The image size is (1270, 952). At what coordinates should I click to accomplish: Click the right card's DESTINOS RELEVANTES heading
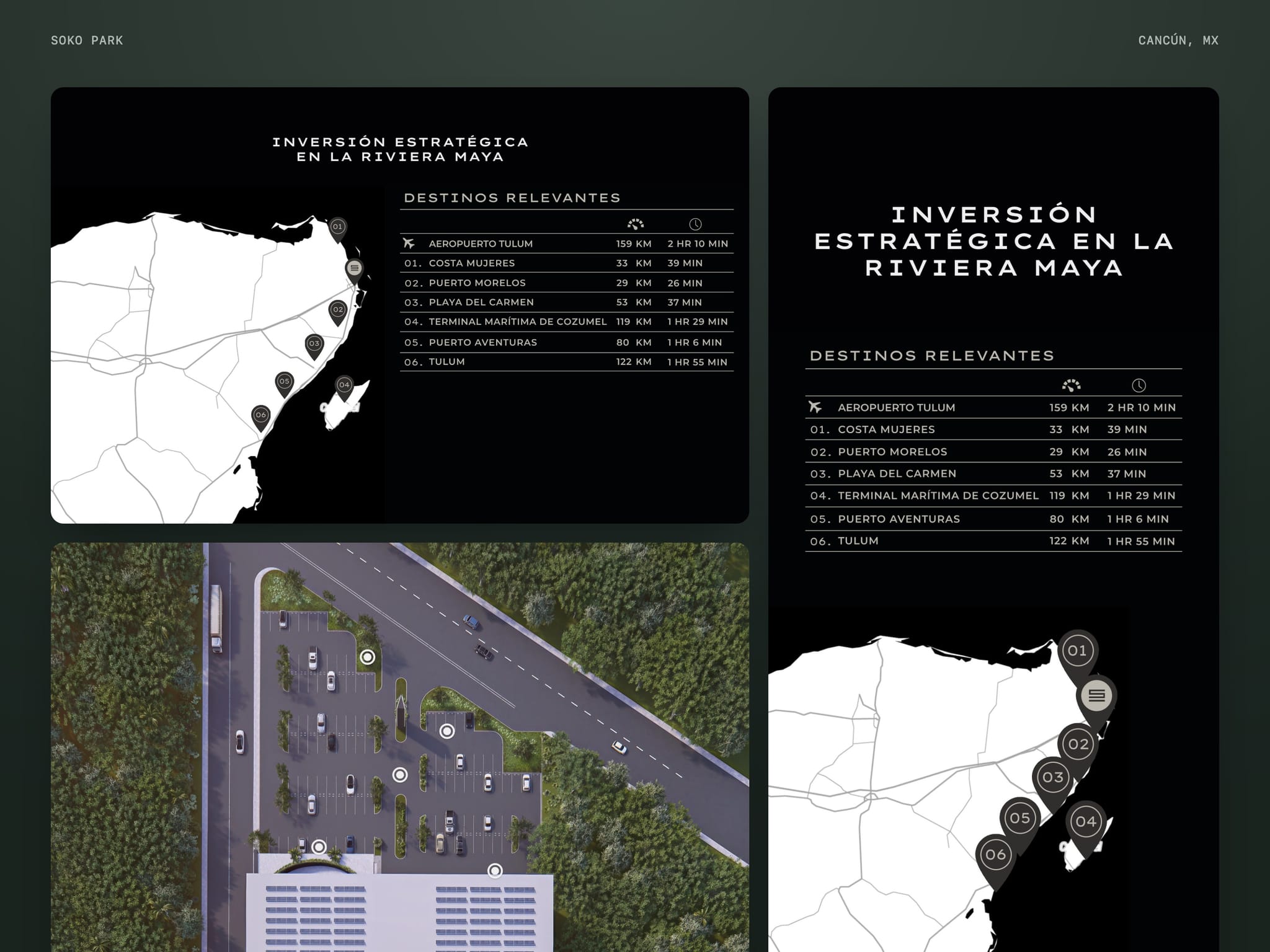click(932, 356)
